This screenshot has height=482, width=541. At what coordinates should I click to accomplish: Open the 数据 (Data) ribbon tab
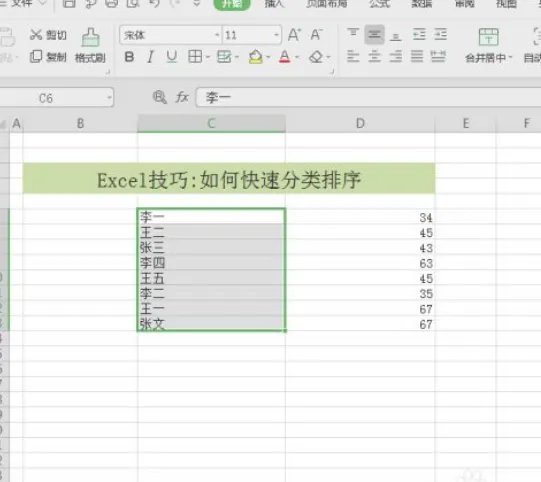[422, 3]
